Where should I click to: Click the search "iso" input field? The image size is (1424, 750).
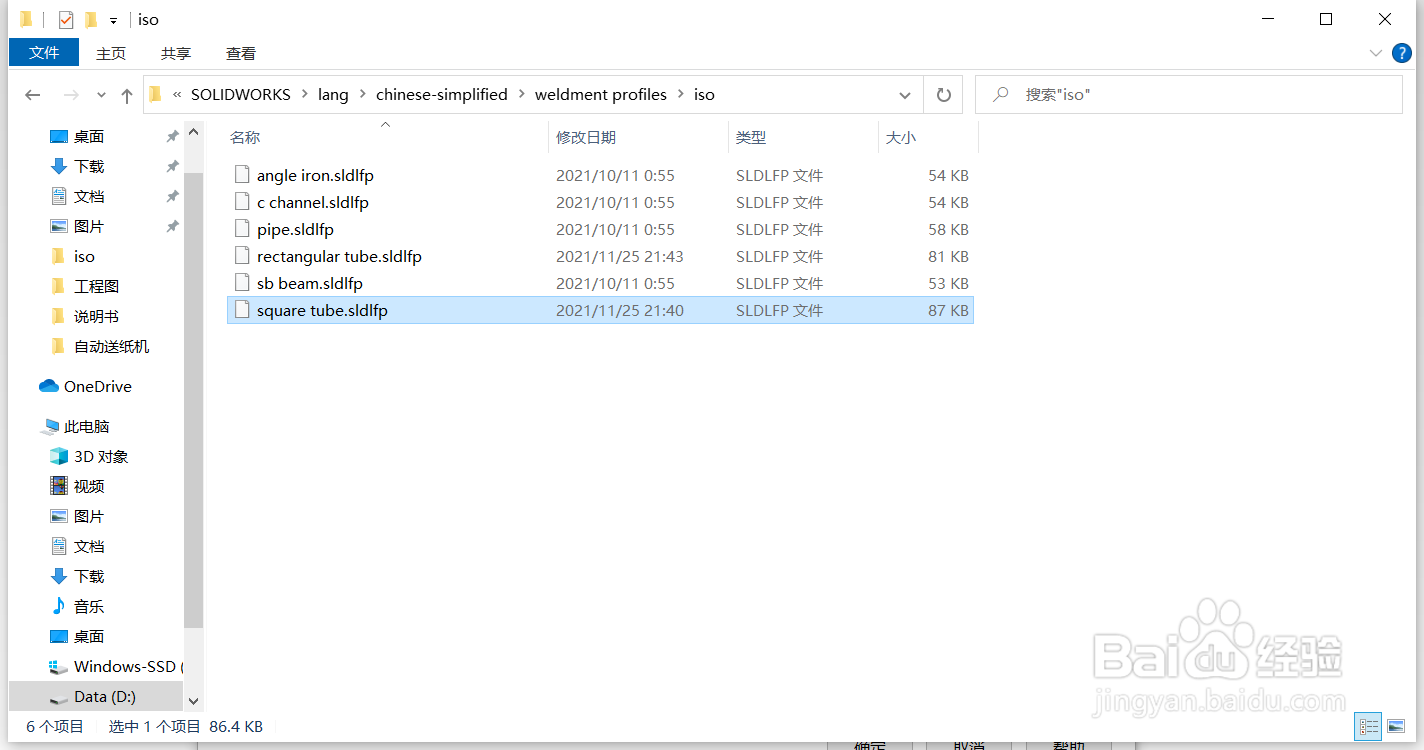[x=1189, y=95]
